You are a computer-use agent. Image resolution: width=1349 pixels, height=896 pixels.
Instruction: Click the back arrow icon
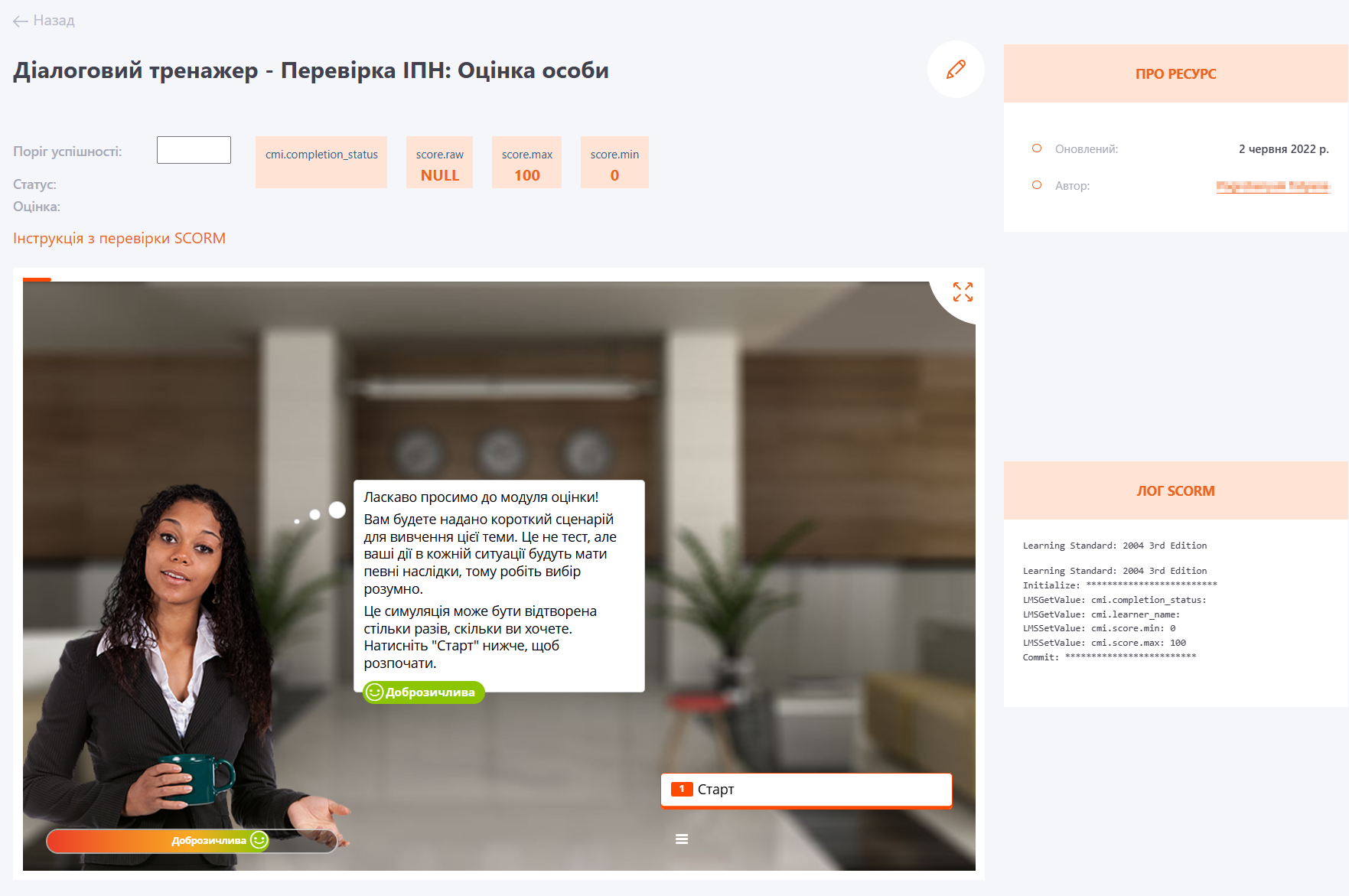21,21
